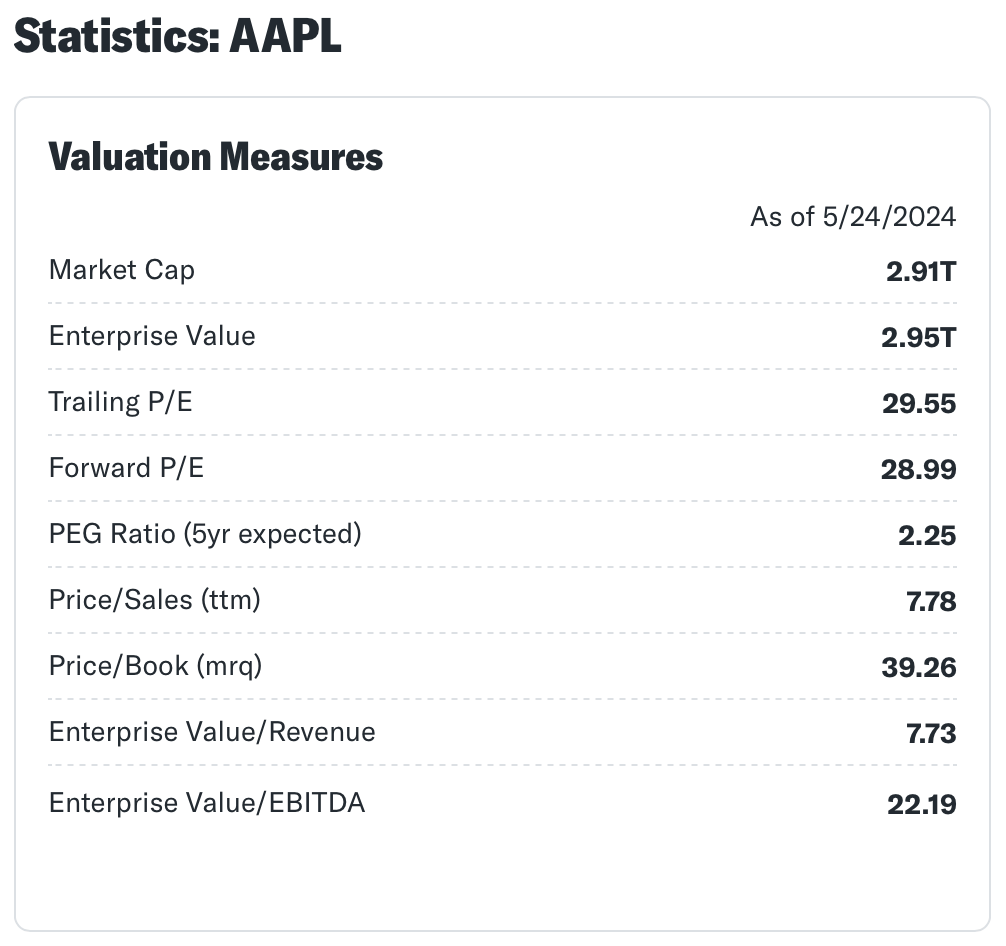The height and width of the screenshot is (946, 1006).
Task: Select the Forward P/E label
Action: tap(126, 468)
